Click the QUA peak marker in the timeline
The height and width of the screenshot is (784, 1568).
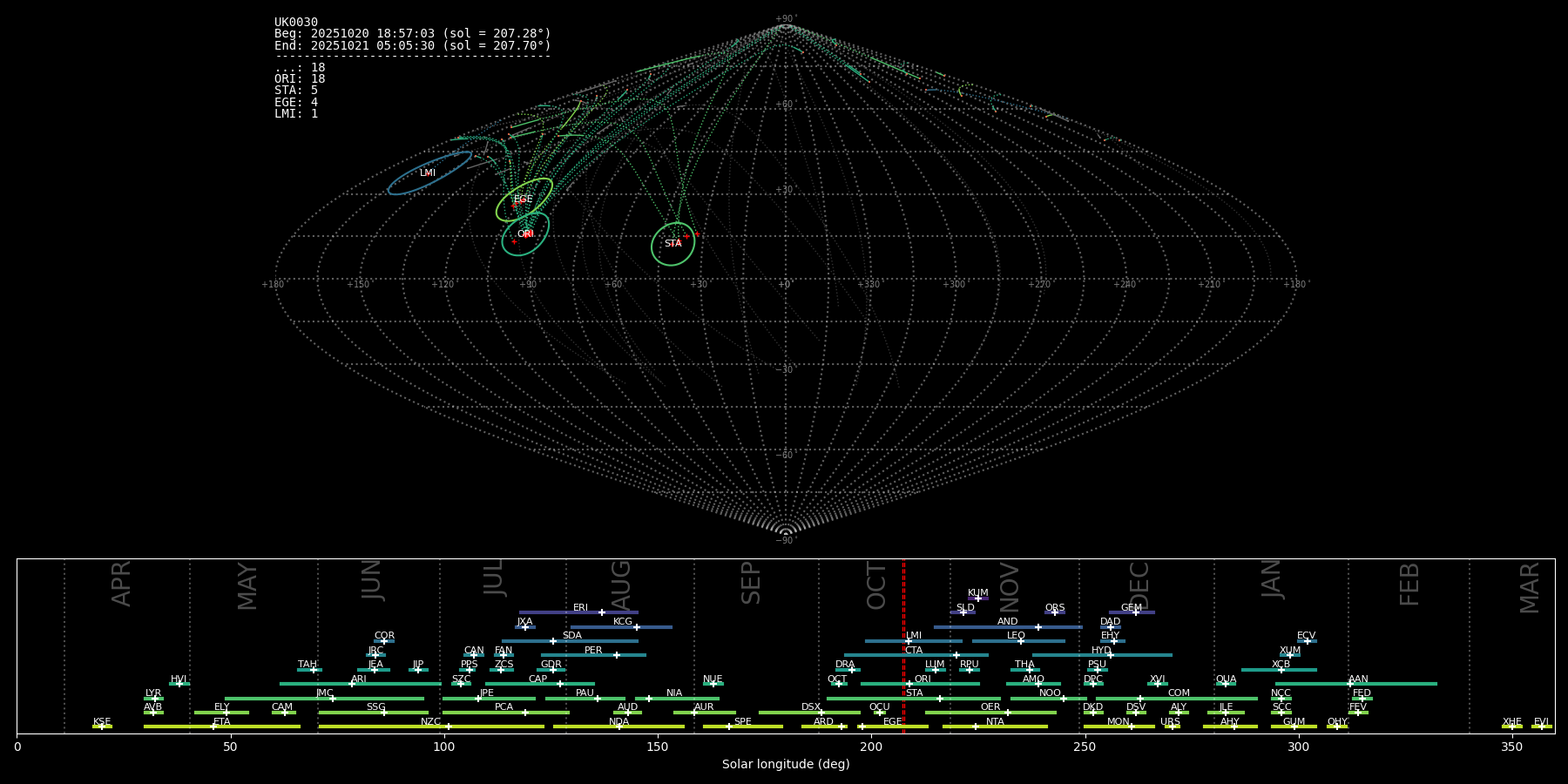(x=1226, y=684)
